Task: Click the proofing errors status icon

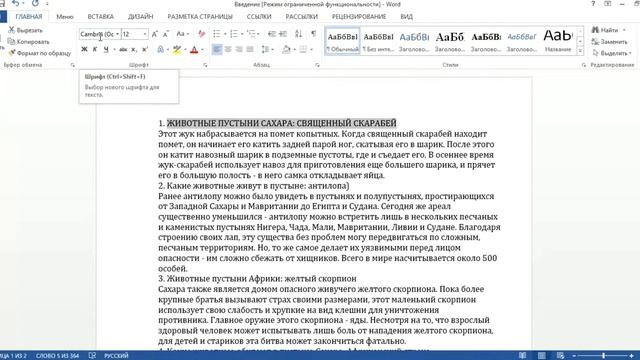Action: click(x=92, y=356)
